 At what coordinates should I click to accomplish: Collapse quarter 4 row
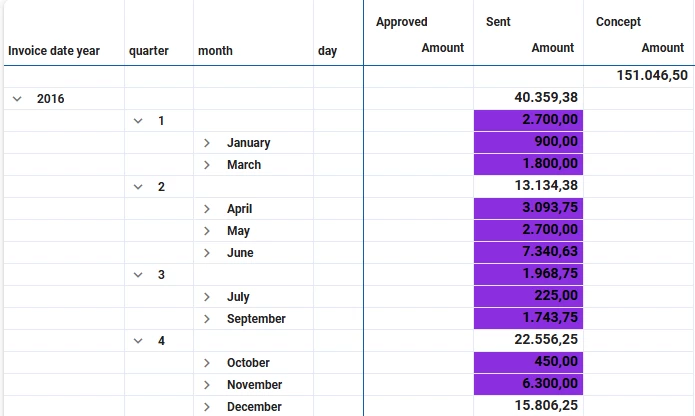coord(138,341)
